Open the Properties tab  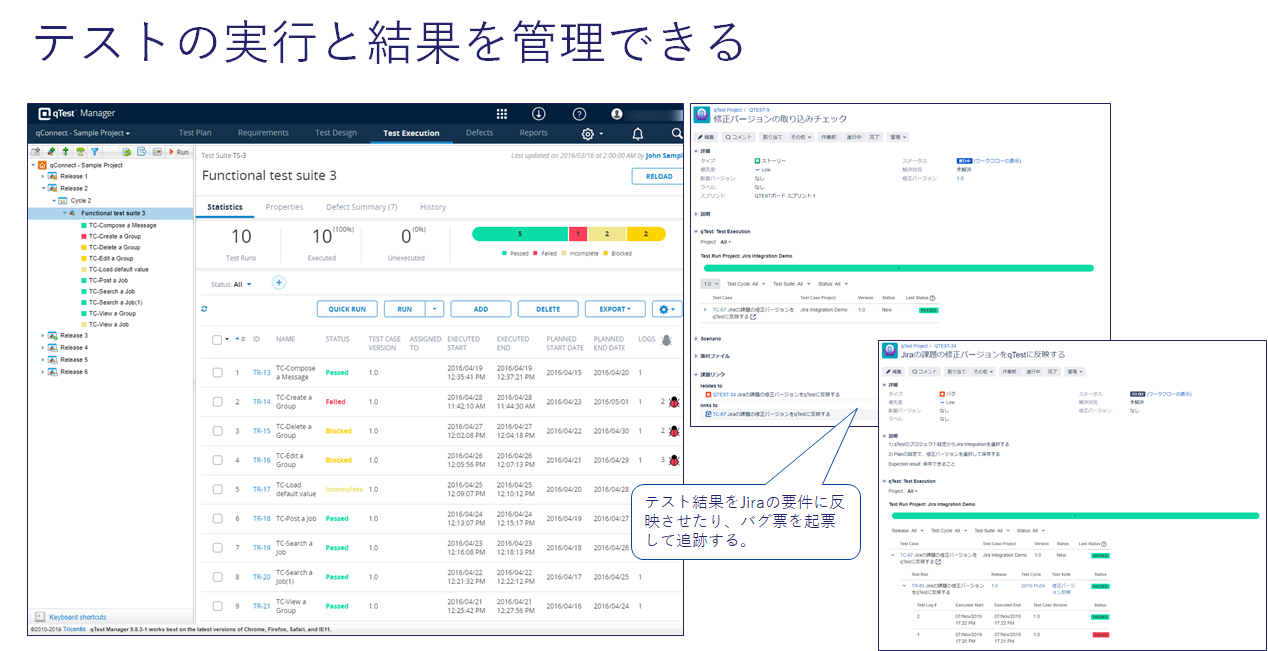284,207
